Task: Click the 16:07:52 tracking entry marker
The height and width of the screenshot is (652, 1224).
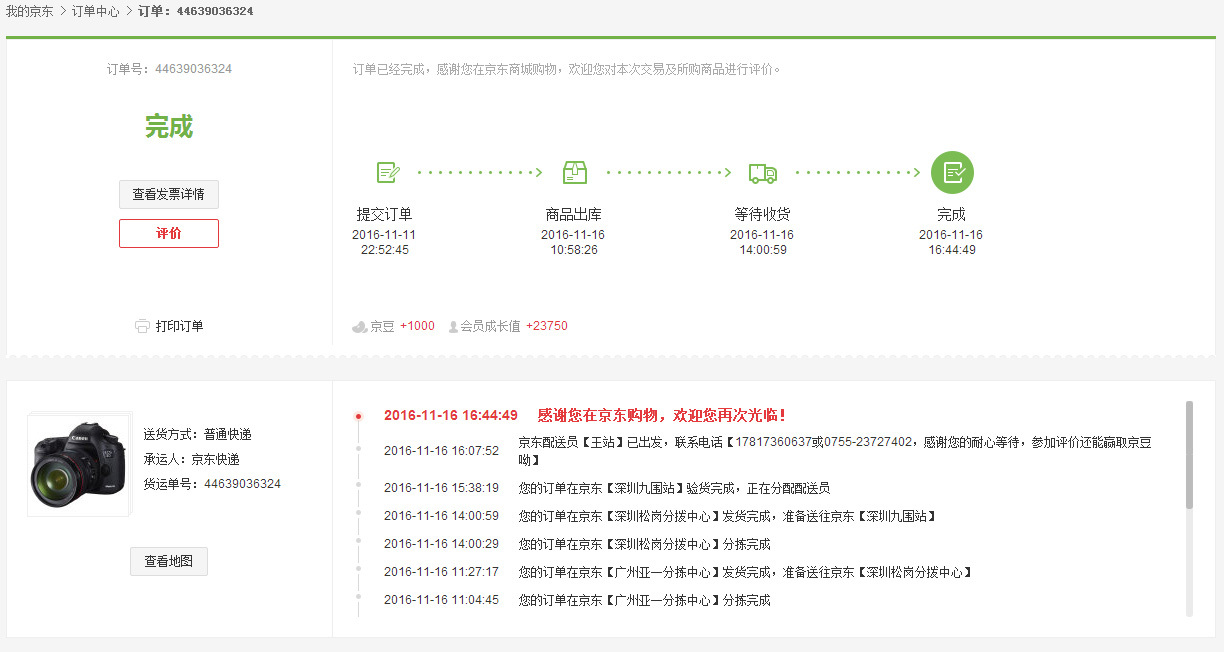Action: 358,449
